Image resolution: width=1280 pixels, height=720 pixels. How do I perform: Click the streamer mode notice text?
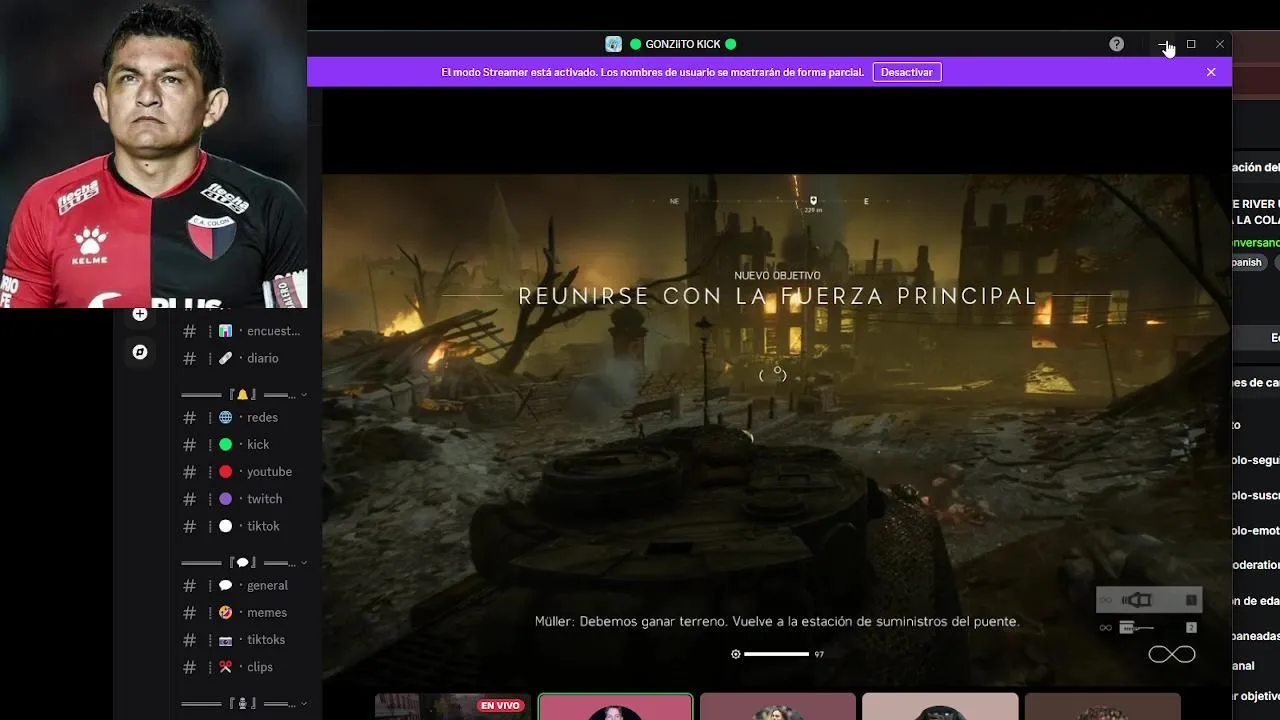click(652, 72)
